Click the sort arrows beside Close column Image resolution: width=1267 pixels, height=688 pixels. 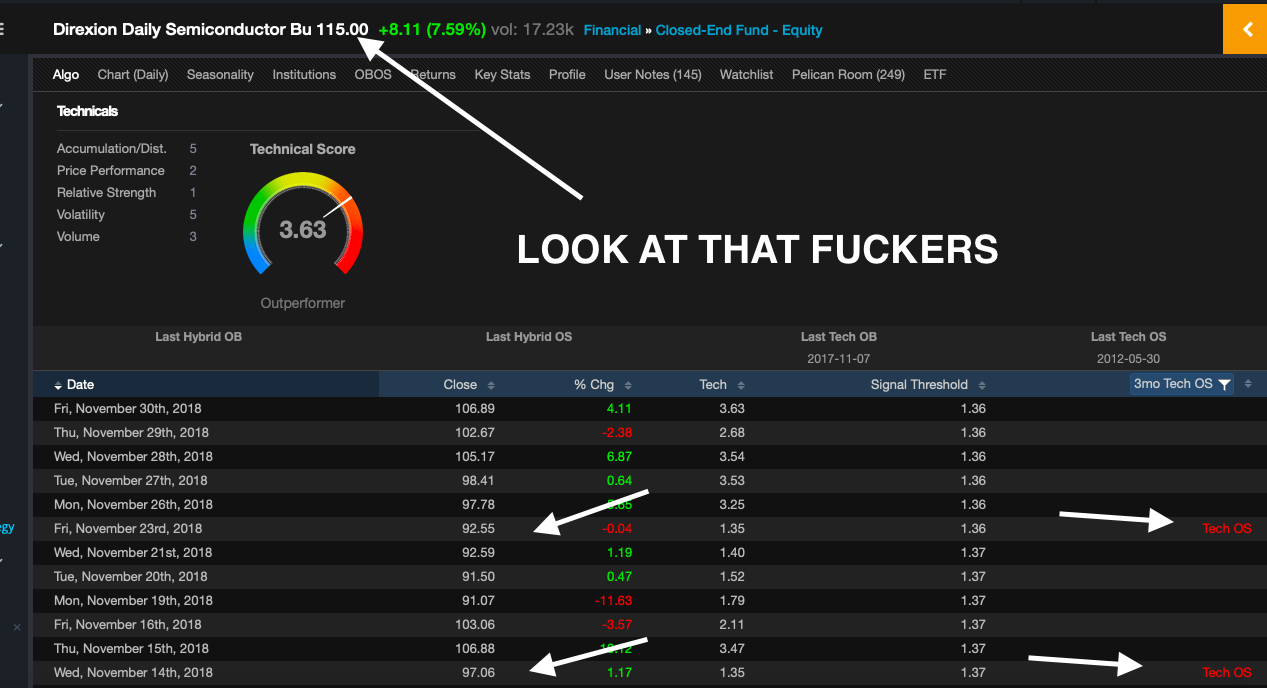[x=490, y=385]
